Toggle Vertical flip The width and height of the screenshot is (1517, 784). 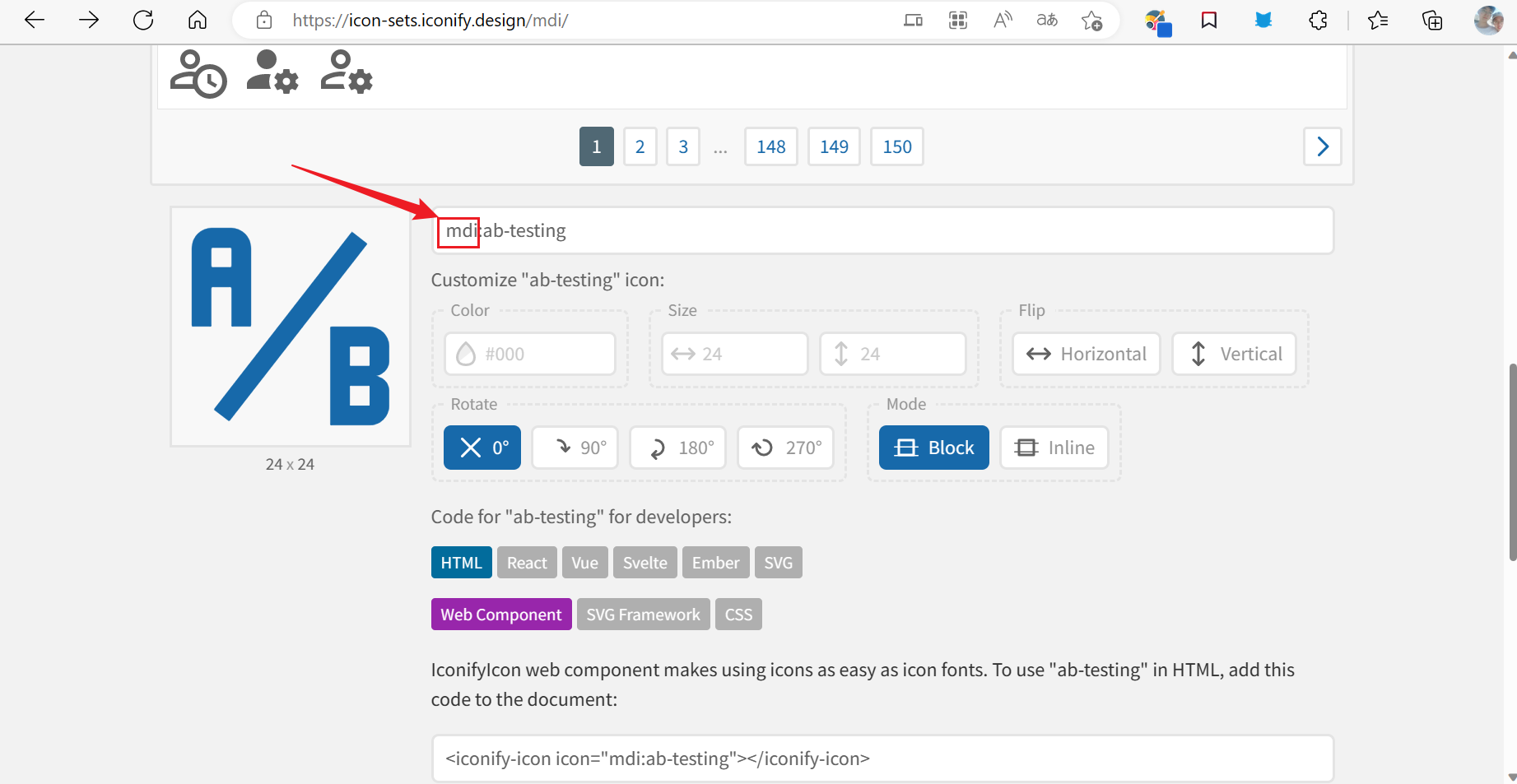[x=1235, y=354]
